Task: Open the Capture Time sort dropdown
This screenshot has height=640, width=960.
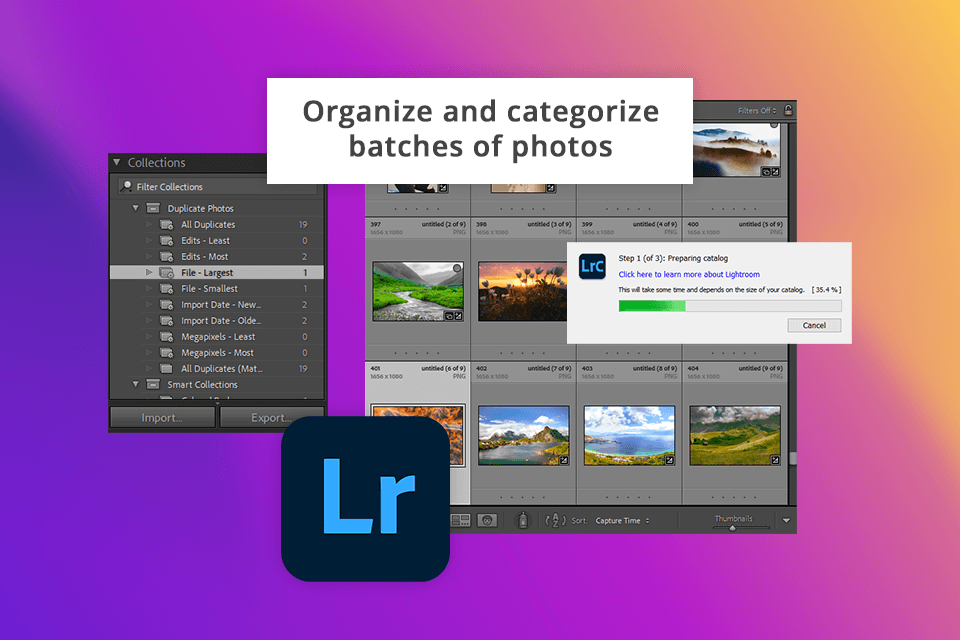Action: (x=622, y=521)
